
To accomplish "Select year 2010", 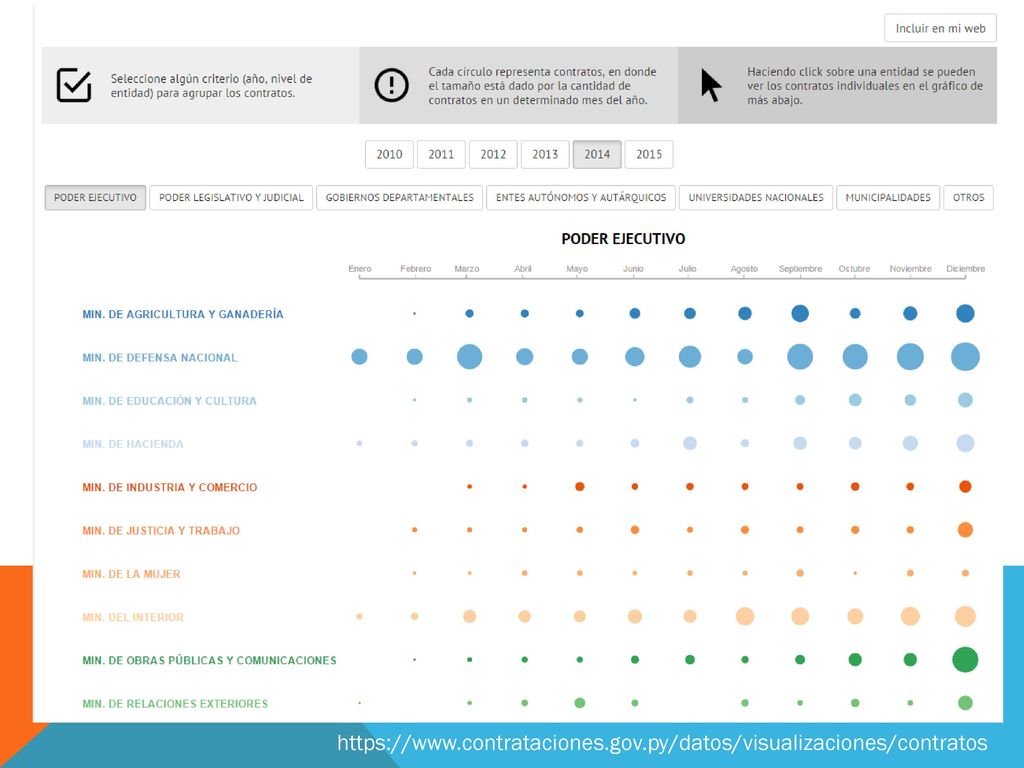I will (389, 154).
